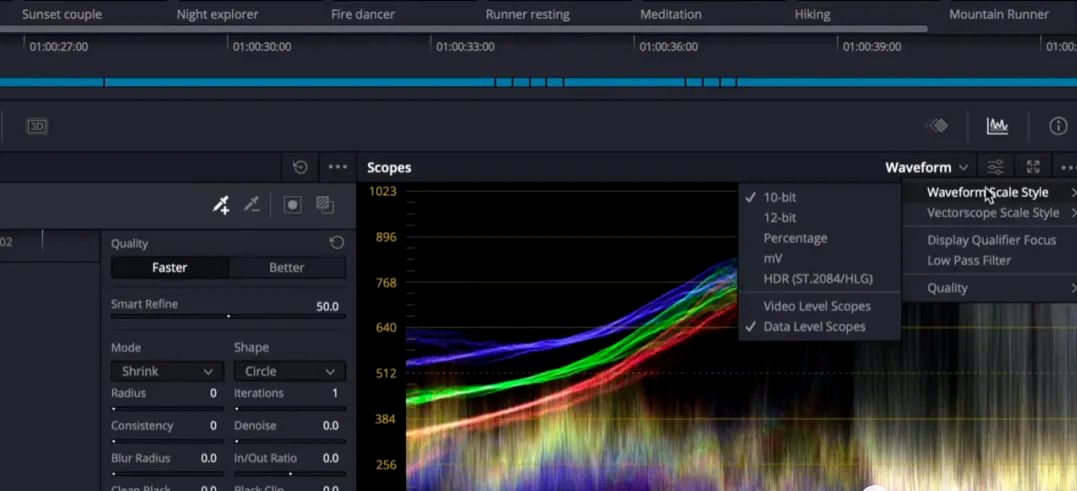Adjust the Iterations slider

[x=290, y=409]
